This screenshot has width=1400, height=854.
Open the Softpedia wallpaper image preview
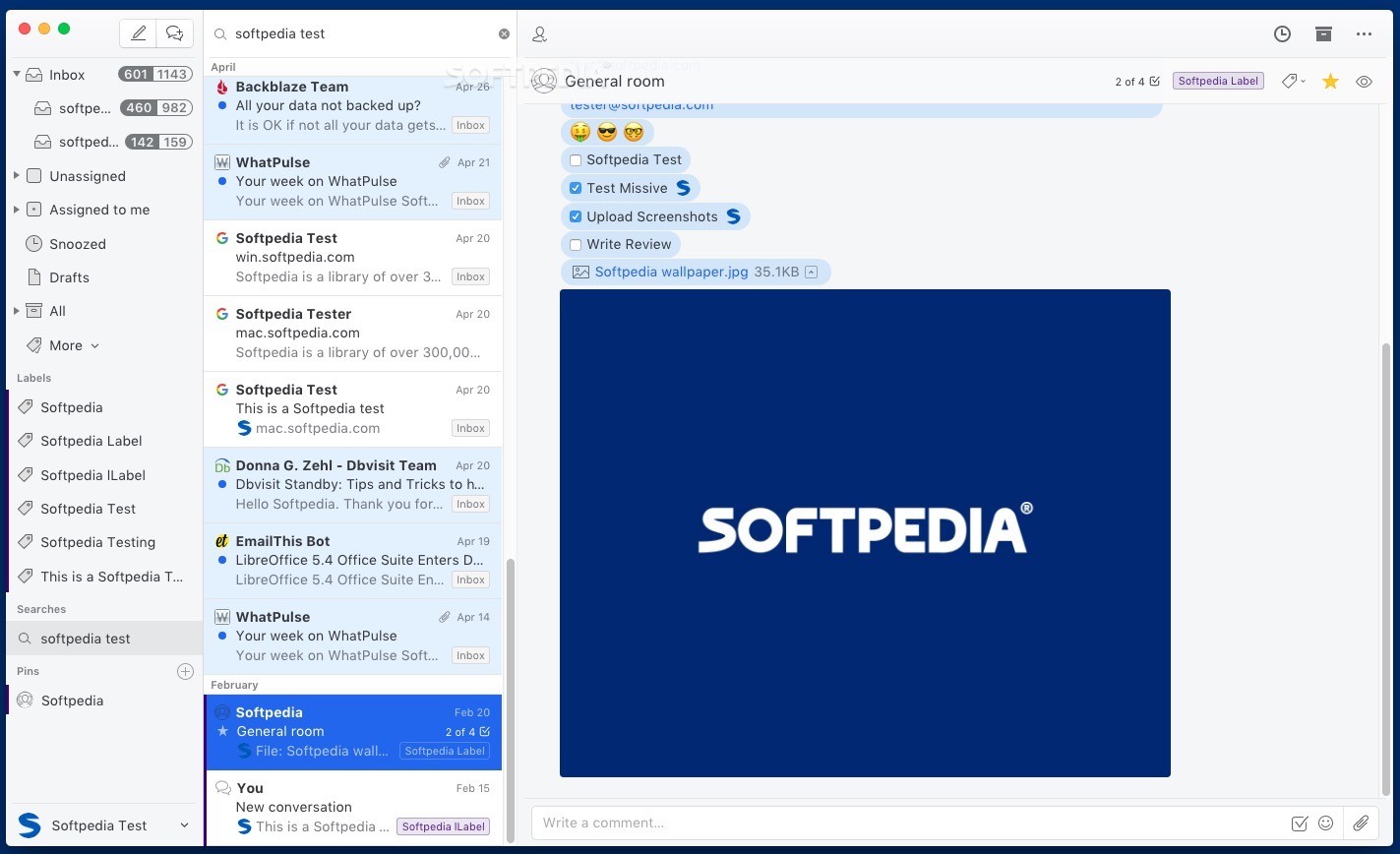865,533
